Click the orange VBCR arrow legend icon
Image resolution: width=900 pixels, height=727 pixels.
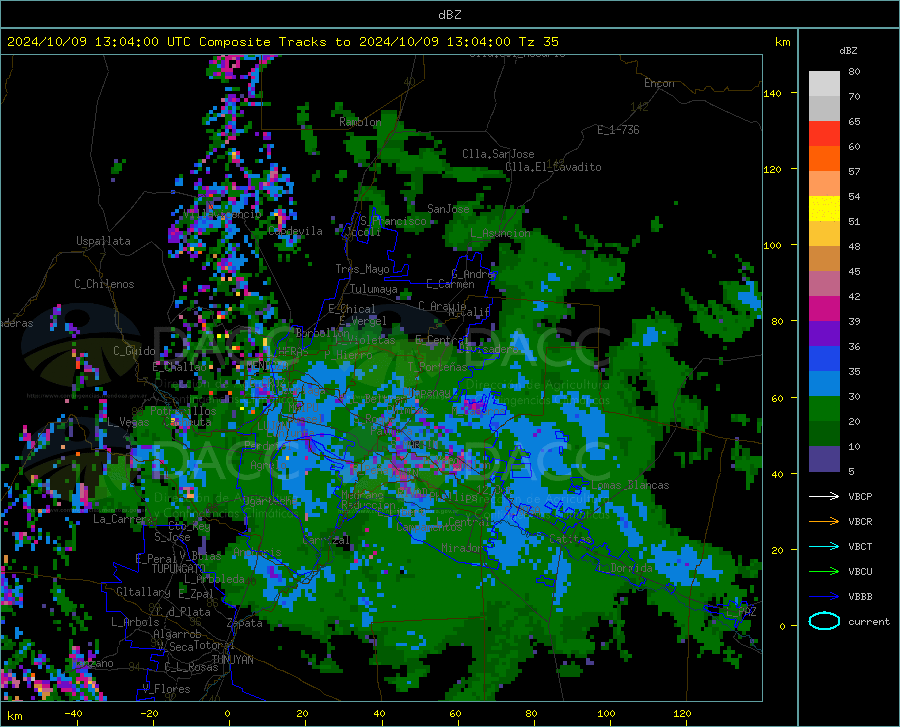(x=824, y=522)
